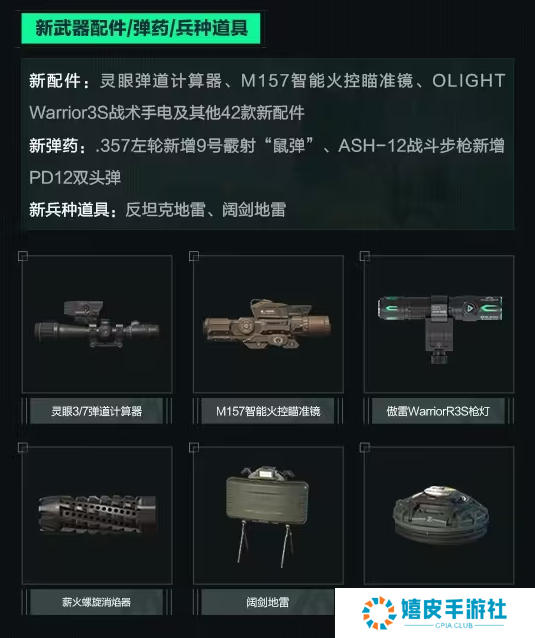Image resolution: width=535 pixels, height=638 pixels.
Task: Select the Claymore mine image
Action: click(x=267, y=516)
